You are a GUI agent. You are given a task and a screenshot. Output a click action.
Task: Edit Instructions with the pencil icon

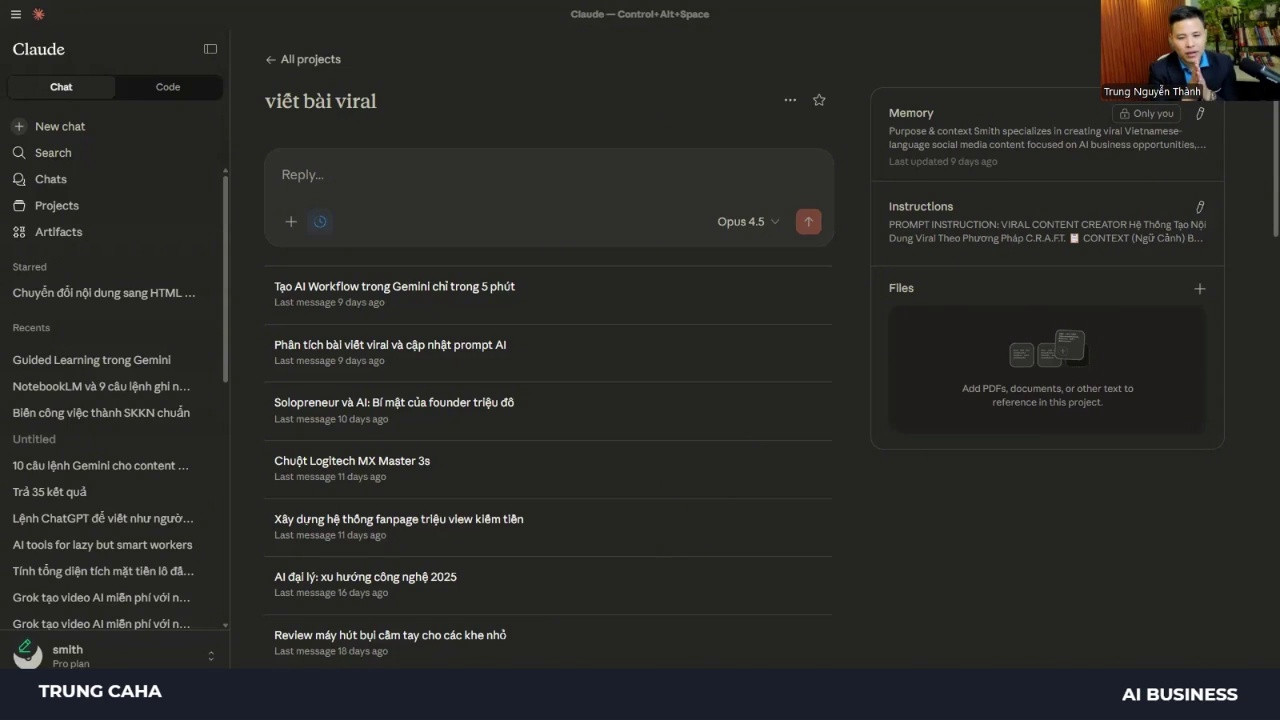(x=1200, y=207)
